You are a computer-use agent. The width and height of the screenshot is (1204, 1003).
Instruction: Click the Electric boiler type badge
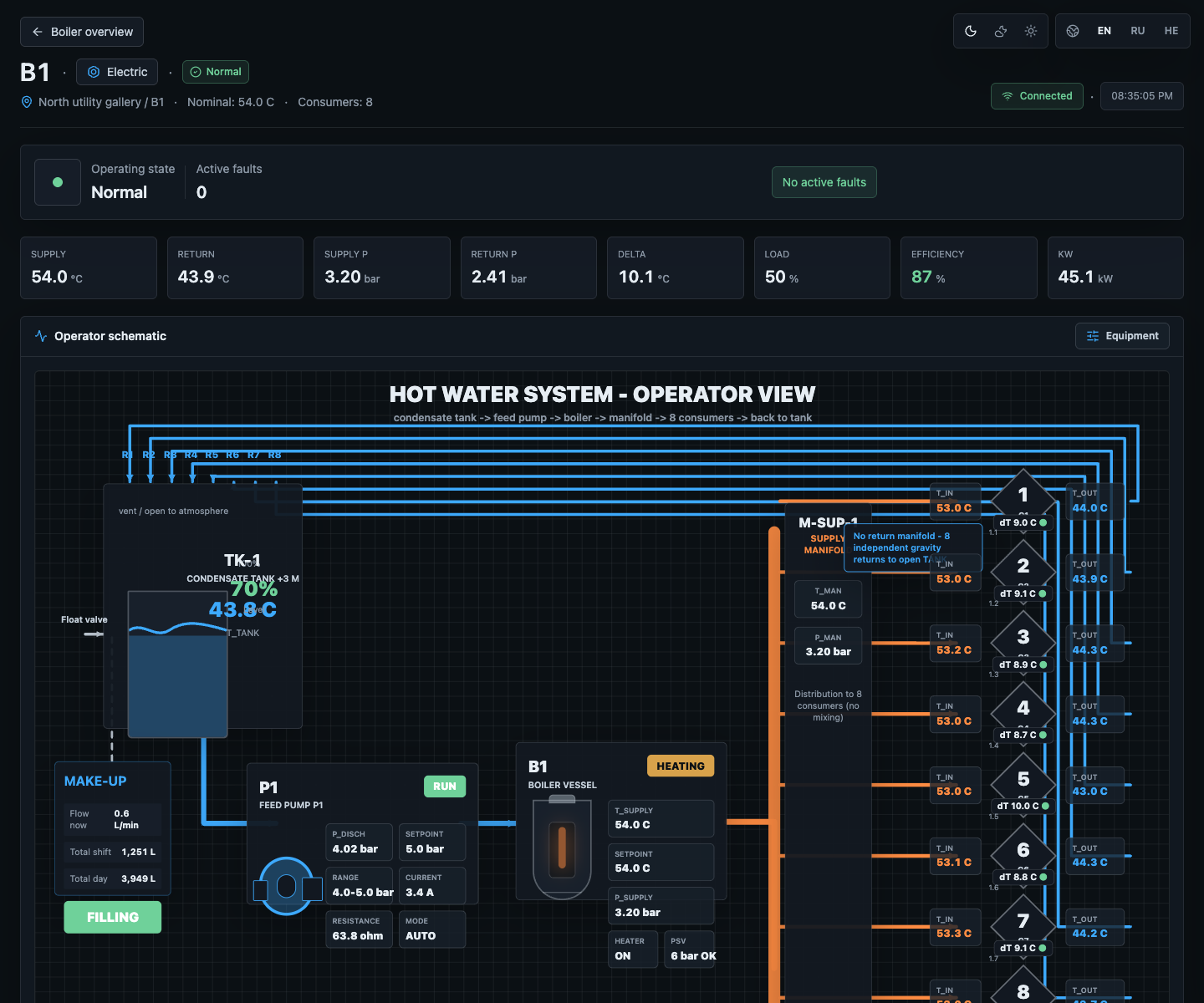[x=118, y=72]
